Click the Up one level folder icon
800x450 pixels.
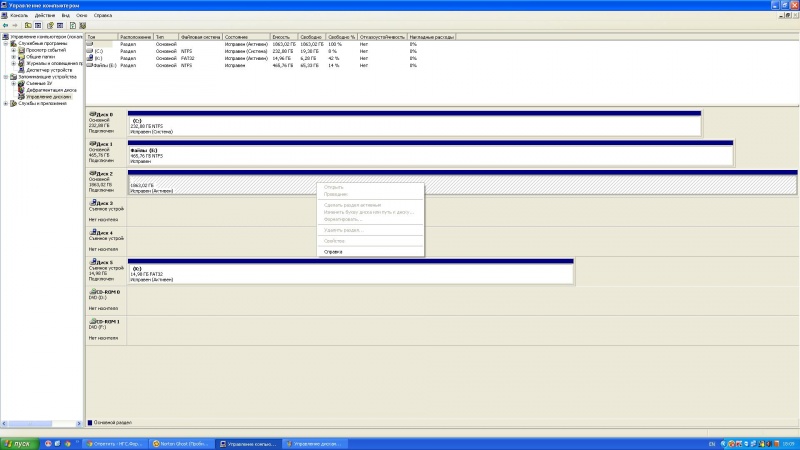point(28,26)
